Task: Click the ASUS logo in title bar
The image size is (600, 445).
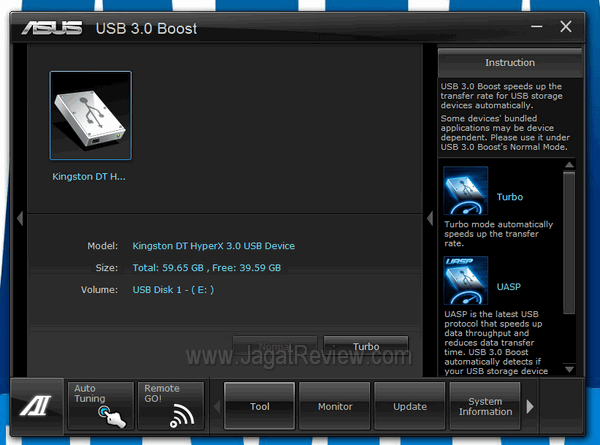Action: pos(52,28)
